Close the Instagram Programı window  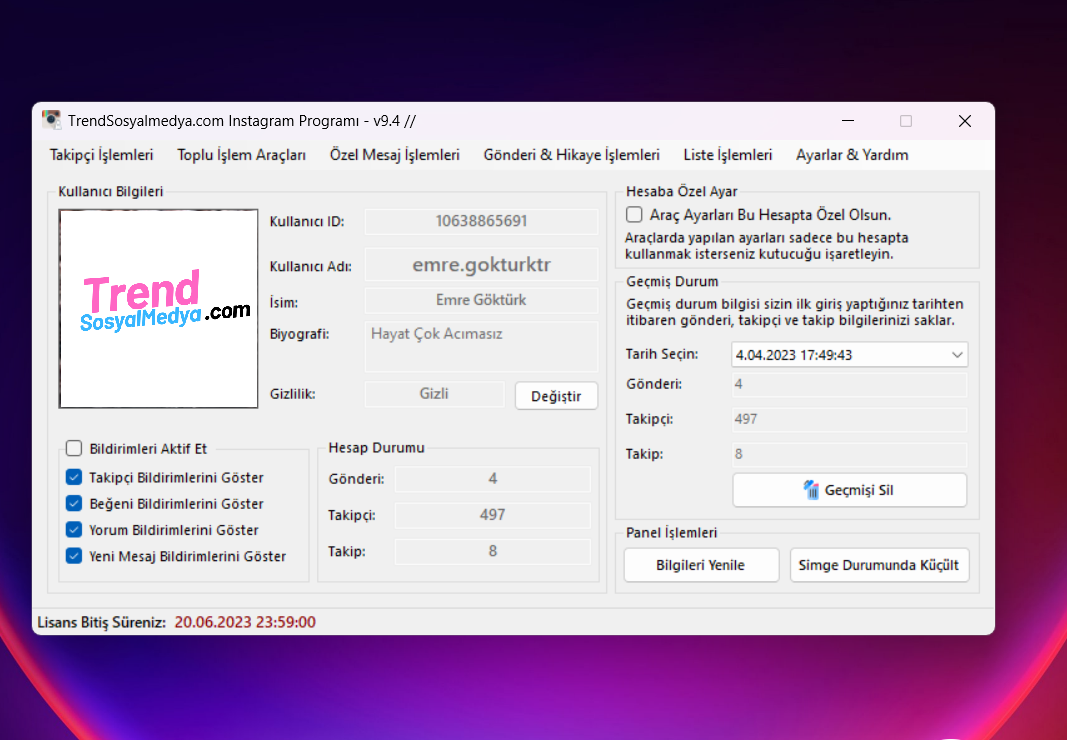[964, 121]
